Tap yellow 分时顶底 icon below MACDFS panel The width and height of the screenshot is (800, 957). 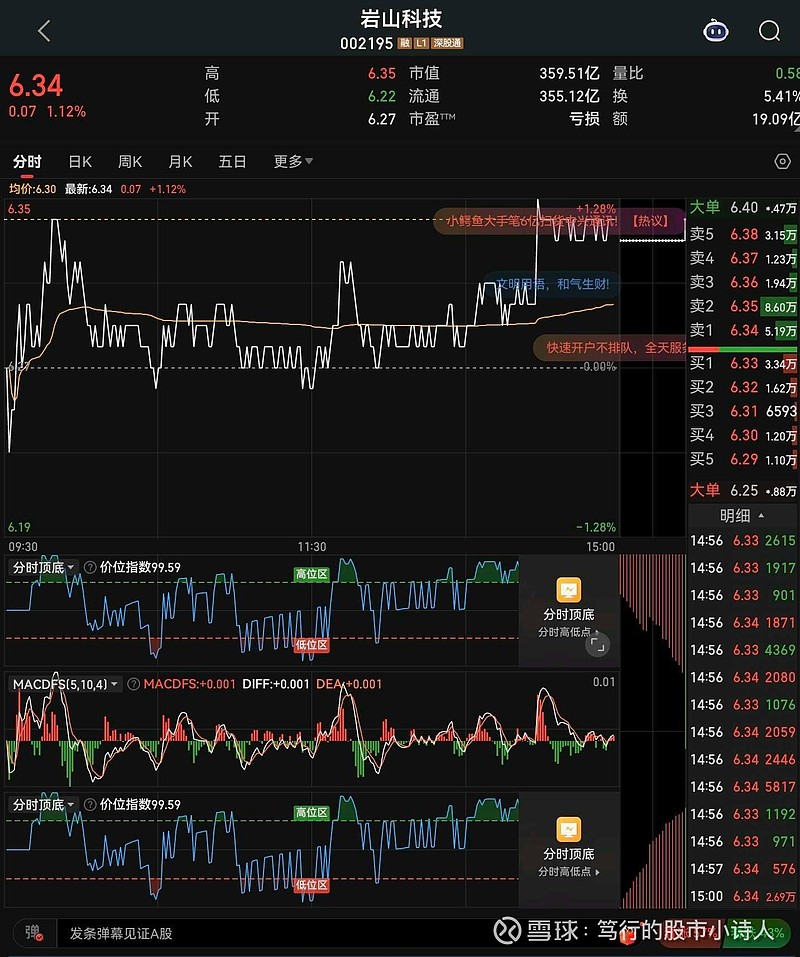coord(569,829)
